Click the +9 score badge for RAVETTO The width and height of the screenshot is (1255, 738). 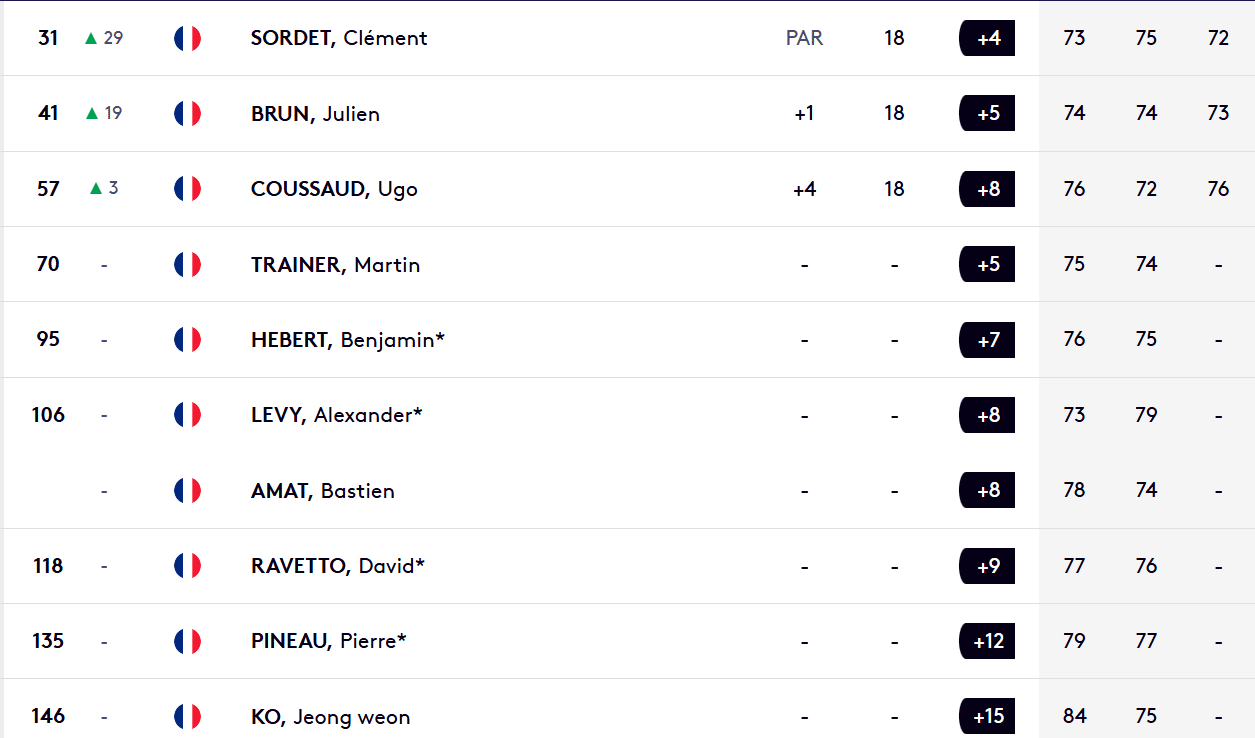(987, 566)
